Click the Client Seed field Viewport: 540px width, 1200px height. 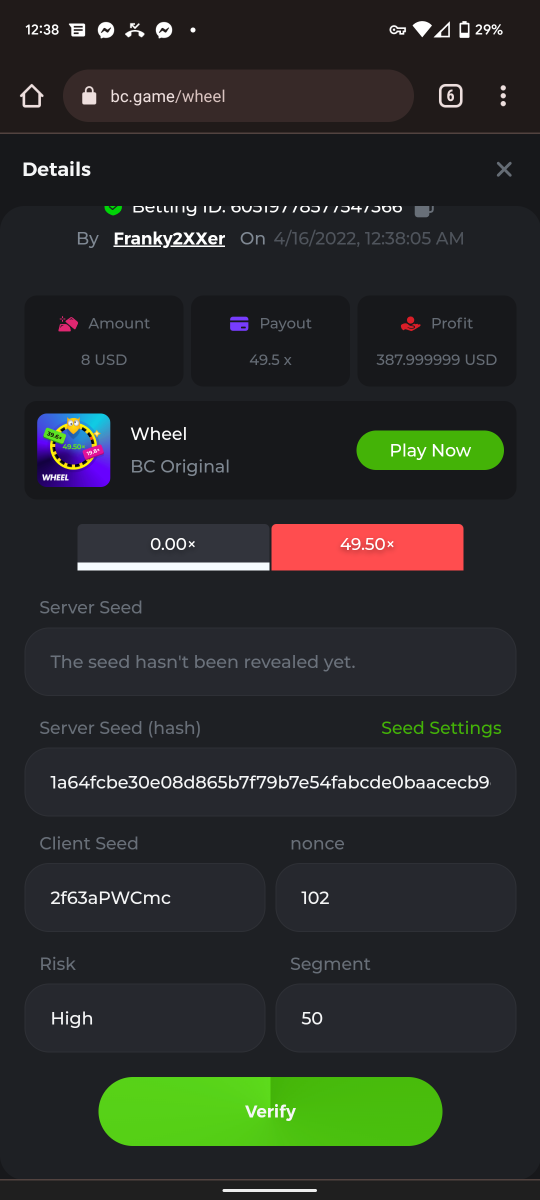(x=145, y=898)
